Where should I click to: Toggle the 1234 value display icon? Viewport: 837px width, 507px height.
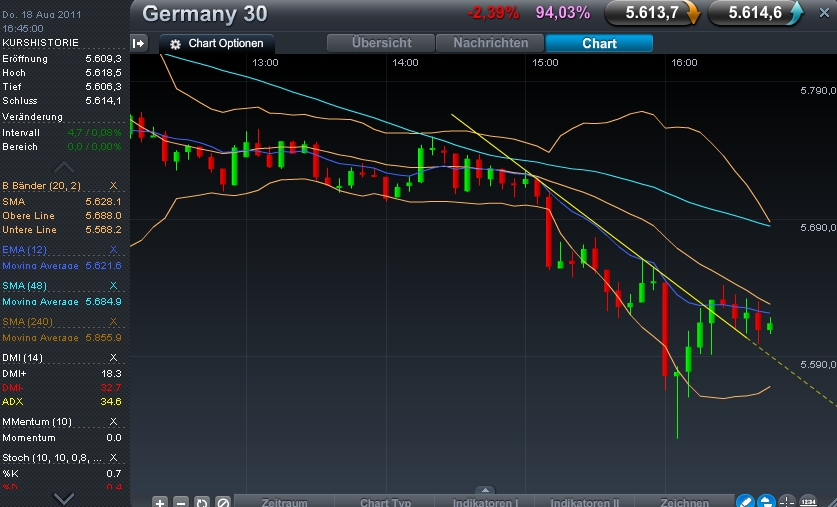pos(809,501)
